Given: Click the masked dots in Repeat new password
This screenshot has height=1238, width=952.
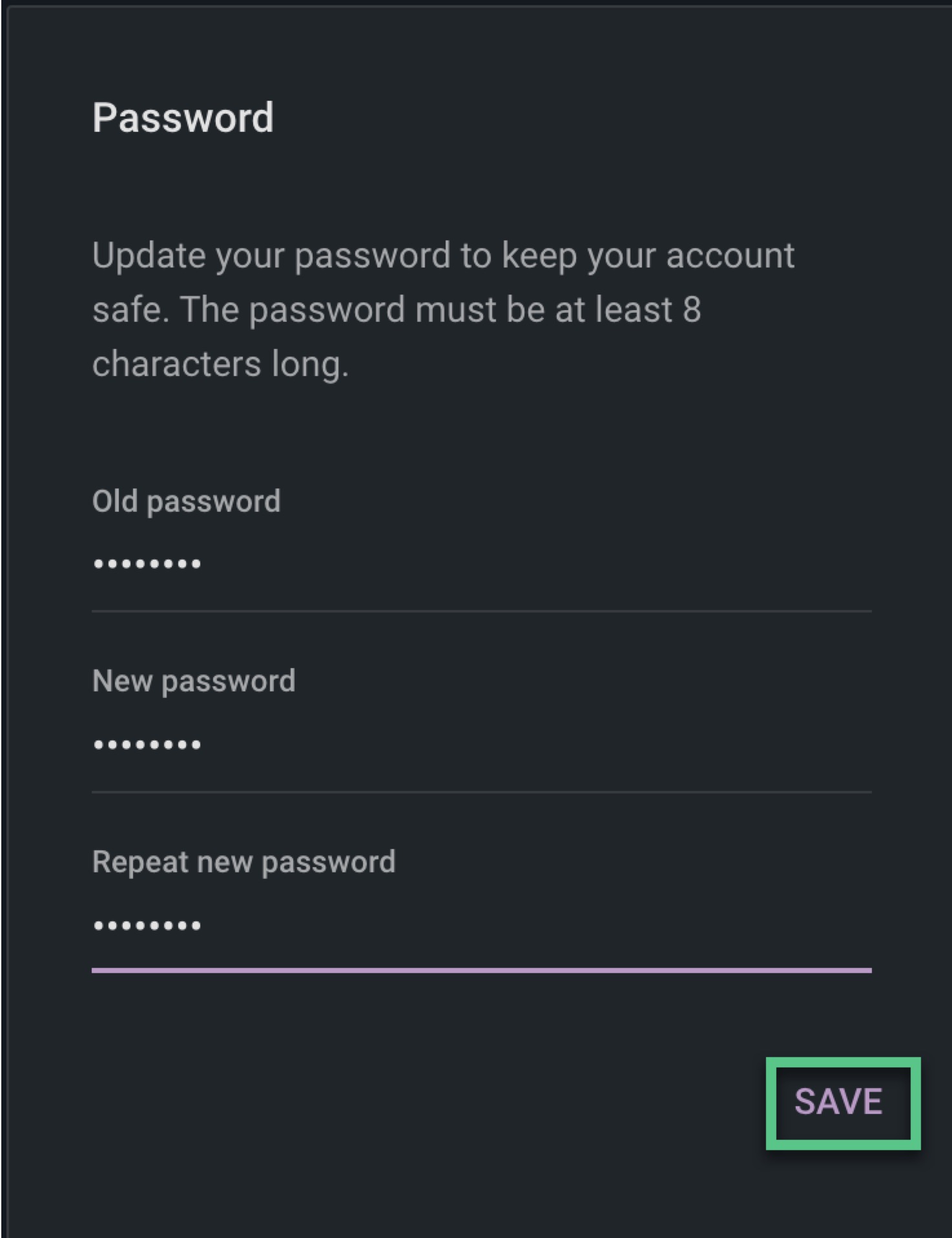Looking at the screenshot, I should tap(147, 925).
